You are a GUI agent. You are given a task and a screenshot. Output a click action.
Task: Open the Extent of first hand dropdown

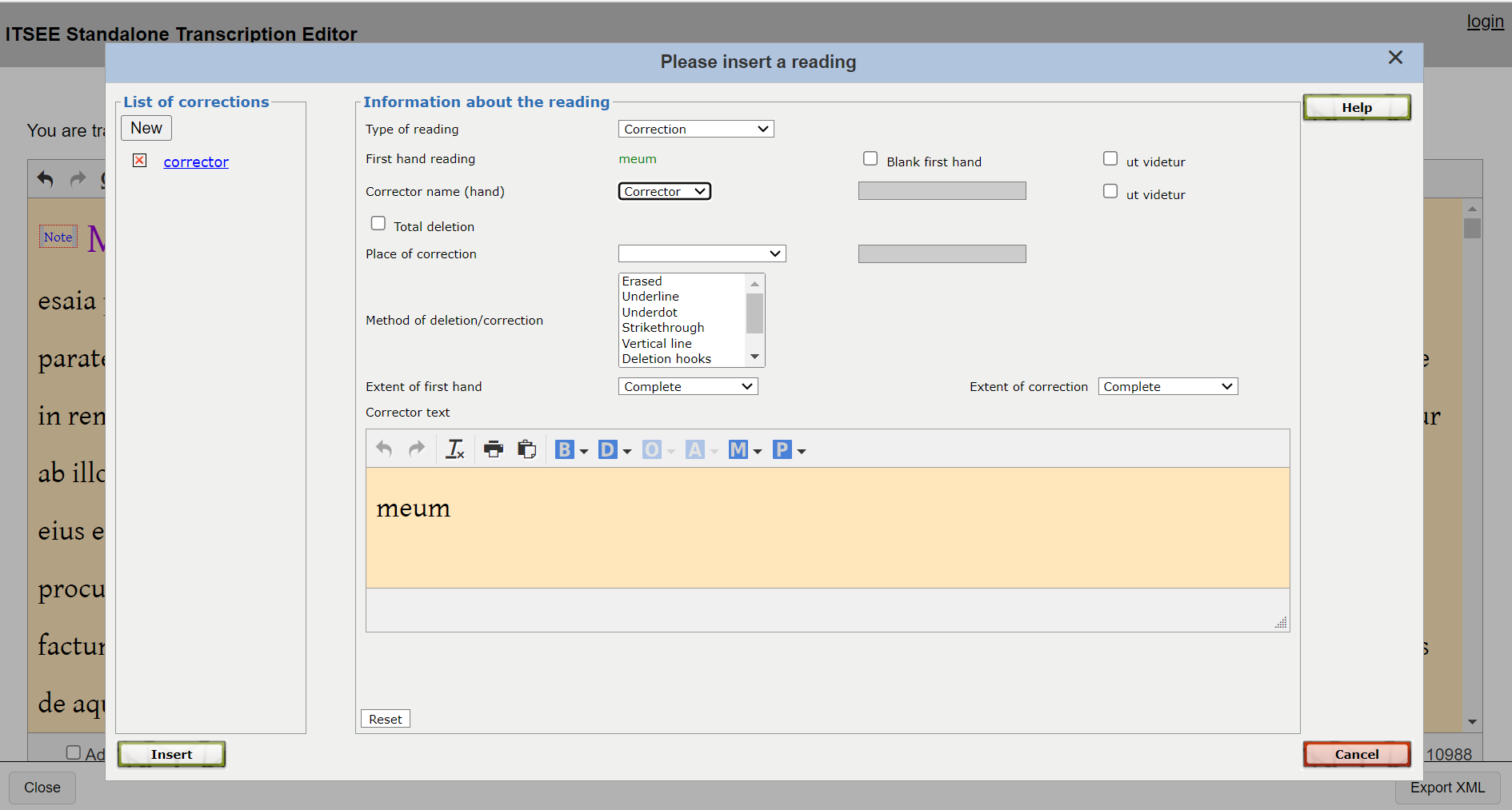coord(688,386)
